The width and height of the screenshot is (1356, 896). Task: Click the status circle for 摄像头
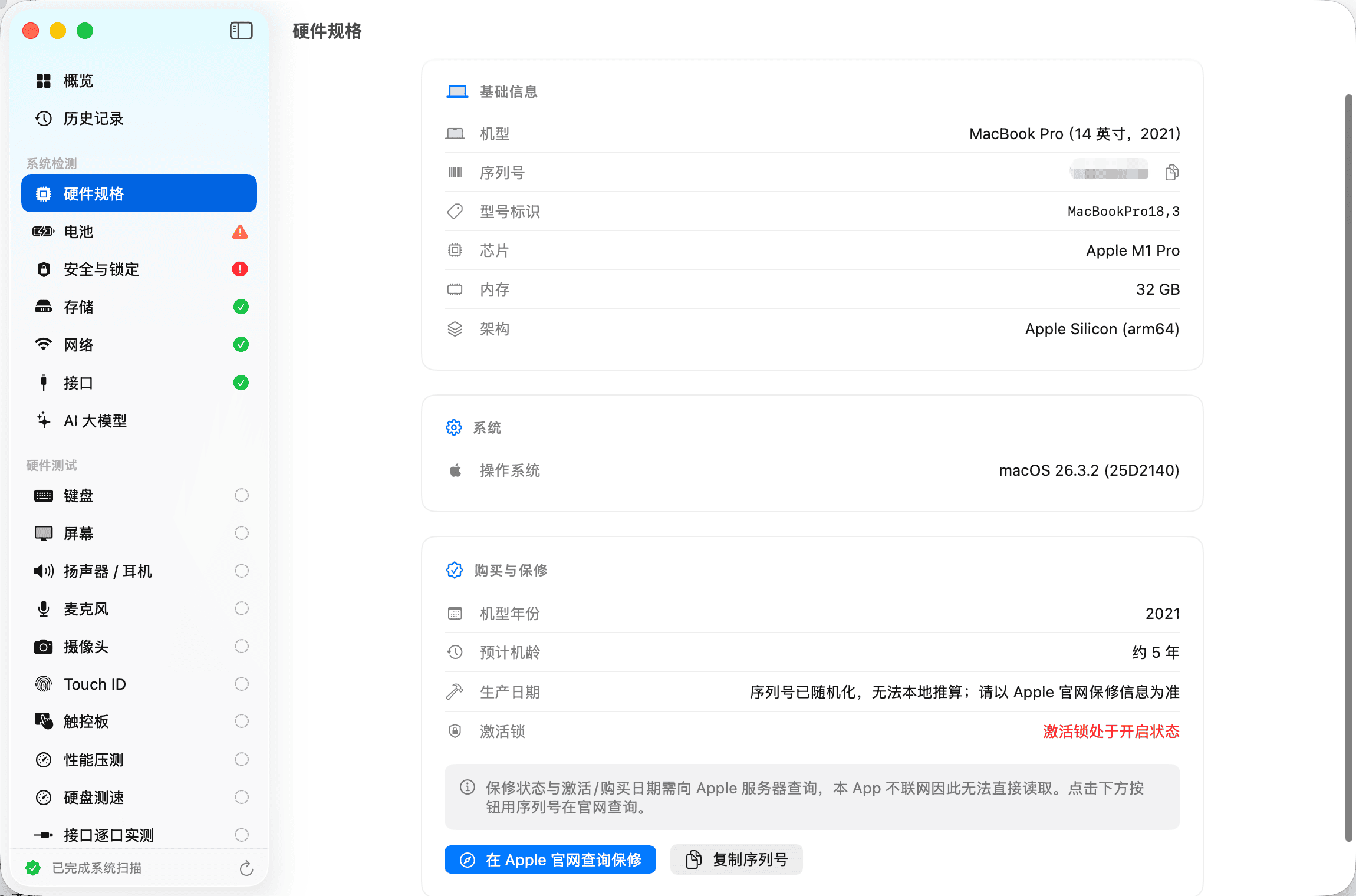point(241,646)
